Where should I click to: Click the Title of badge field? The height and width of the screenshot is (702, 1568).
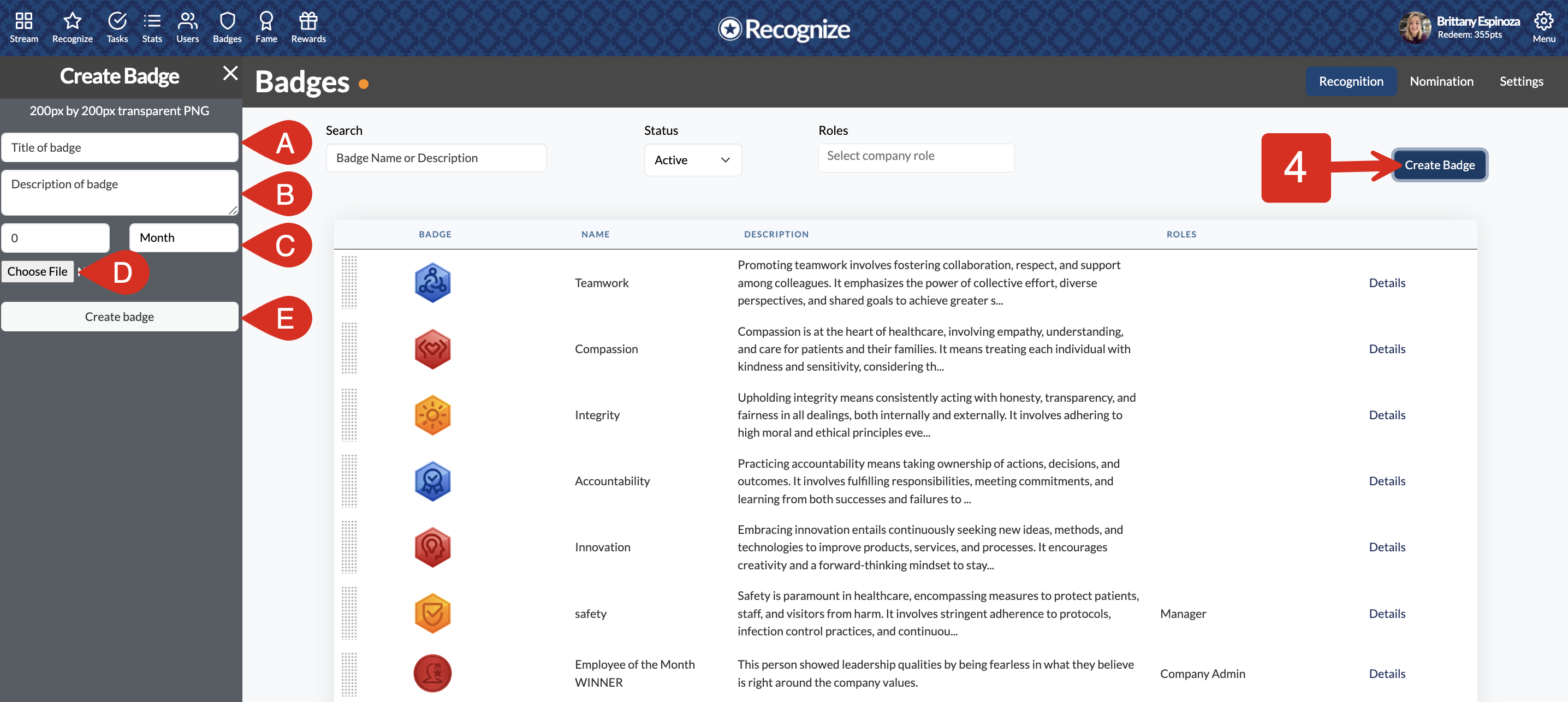(120, 147)
